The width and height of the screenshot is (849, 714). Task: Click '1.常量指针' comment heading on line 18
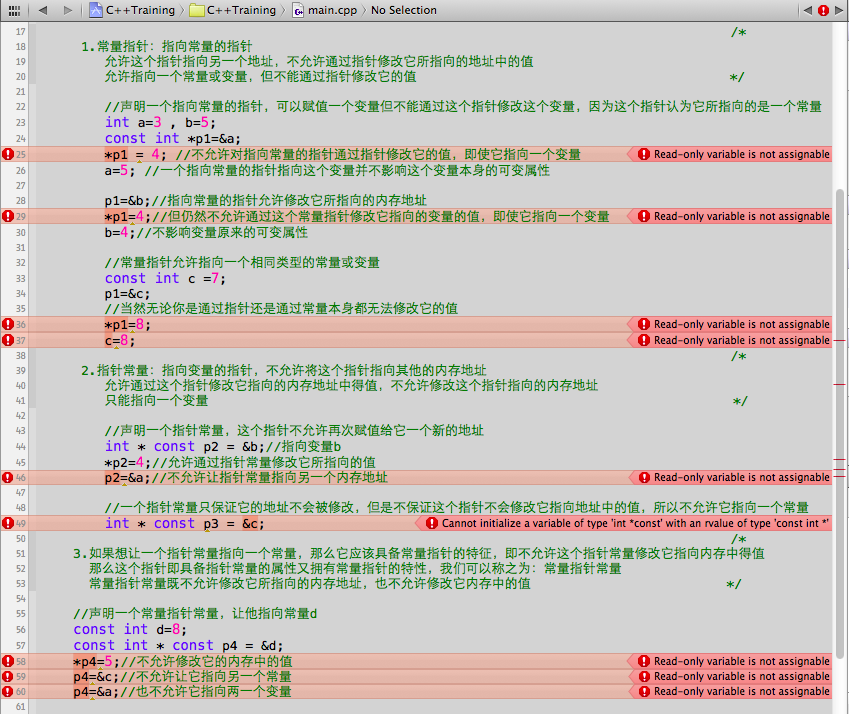[167, 47]
